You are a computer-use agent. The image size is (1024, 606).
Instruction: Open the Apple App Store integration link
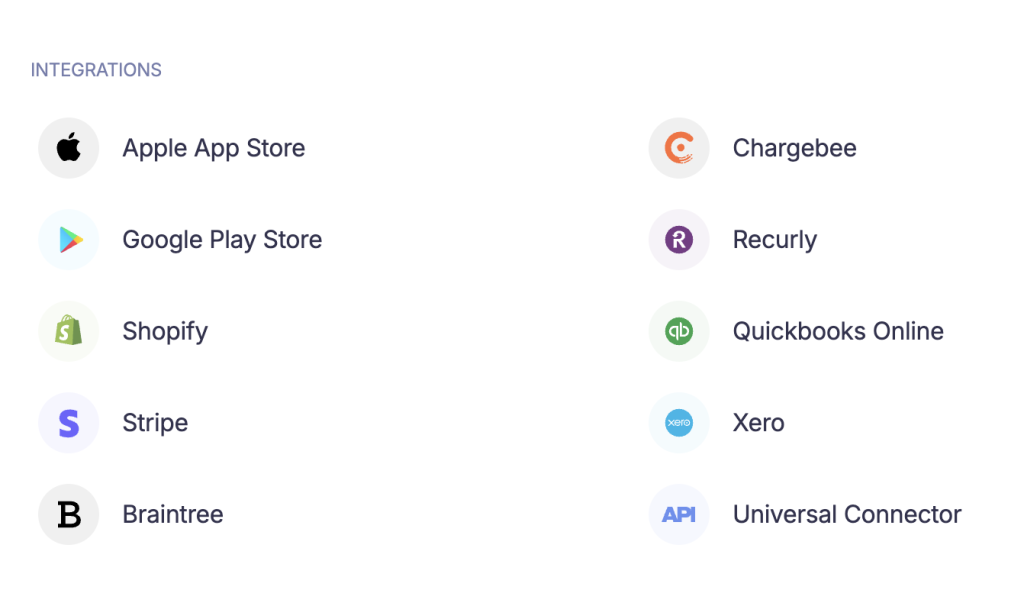[x=213, y=148]
